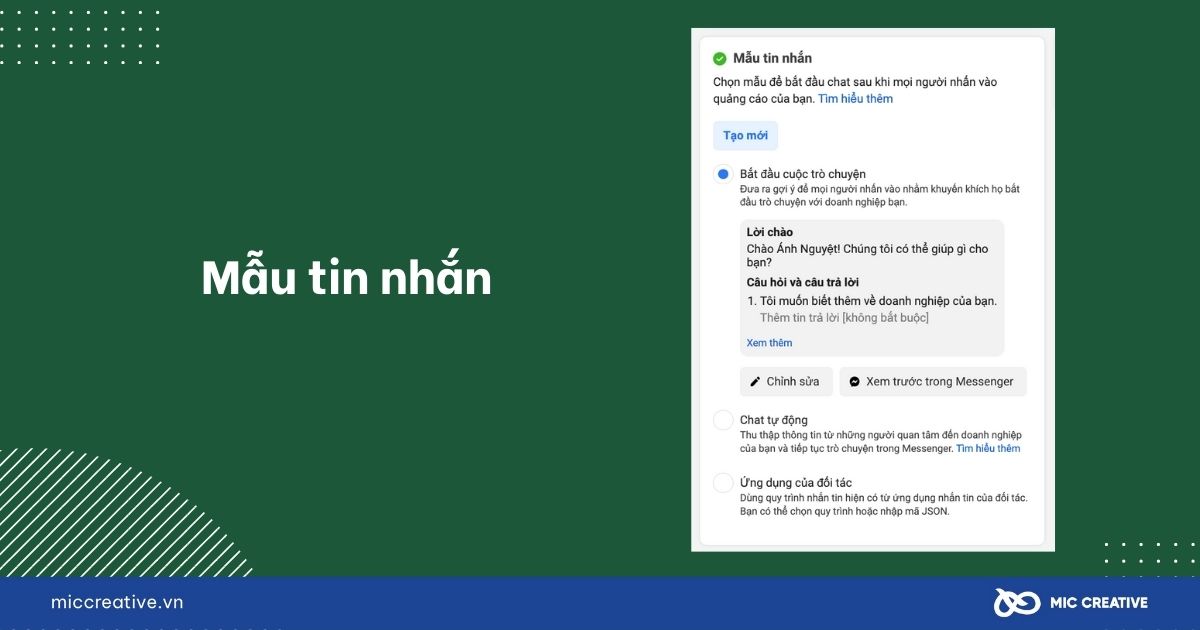The height and width of the screenshot is (630, 1200).
Task: Click question 'Tôi muốn biết thêm về doanh nghiệp'
Action: 878,301
